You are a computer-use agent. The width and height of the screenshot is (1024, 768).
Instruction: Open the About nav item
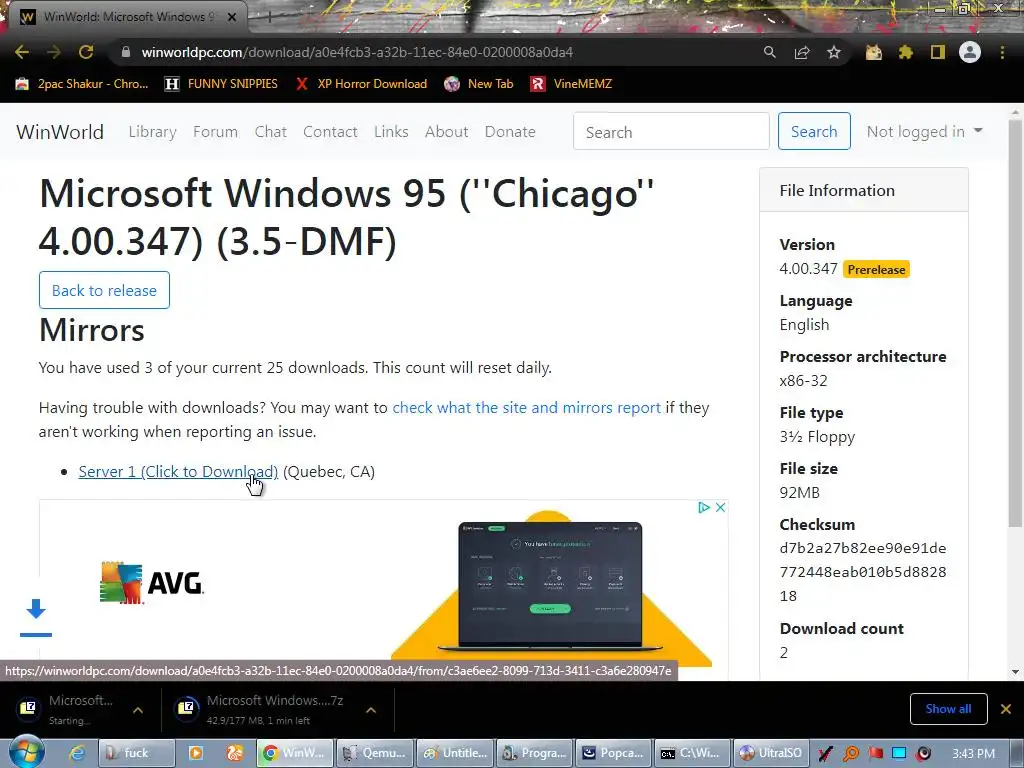[447, 132]
